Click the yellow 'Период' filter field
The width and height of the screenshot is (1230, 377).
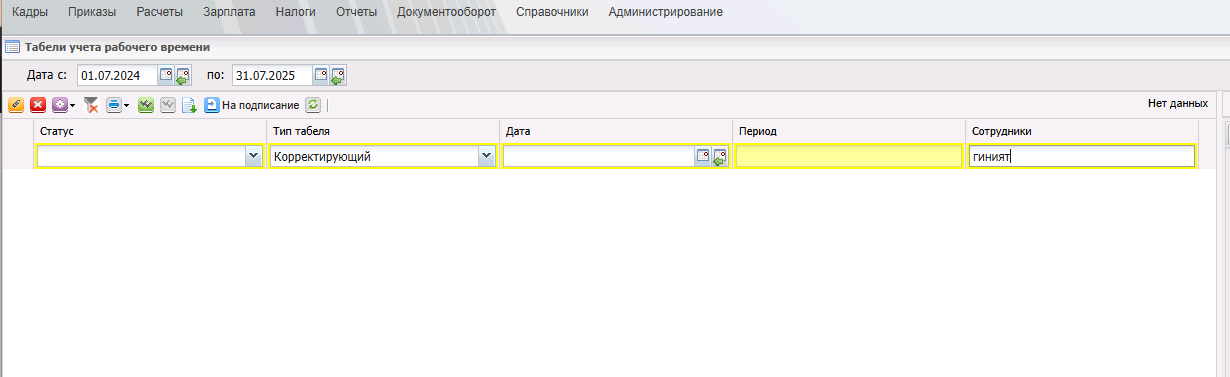click(x=848, y=156)
